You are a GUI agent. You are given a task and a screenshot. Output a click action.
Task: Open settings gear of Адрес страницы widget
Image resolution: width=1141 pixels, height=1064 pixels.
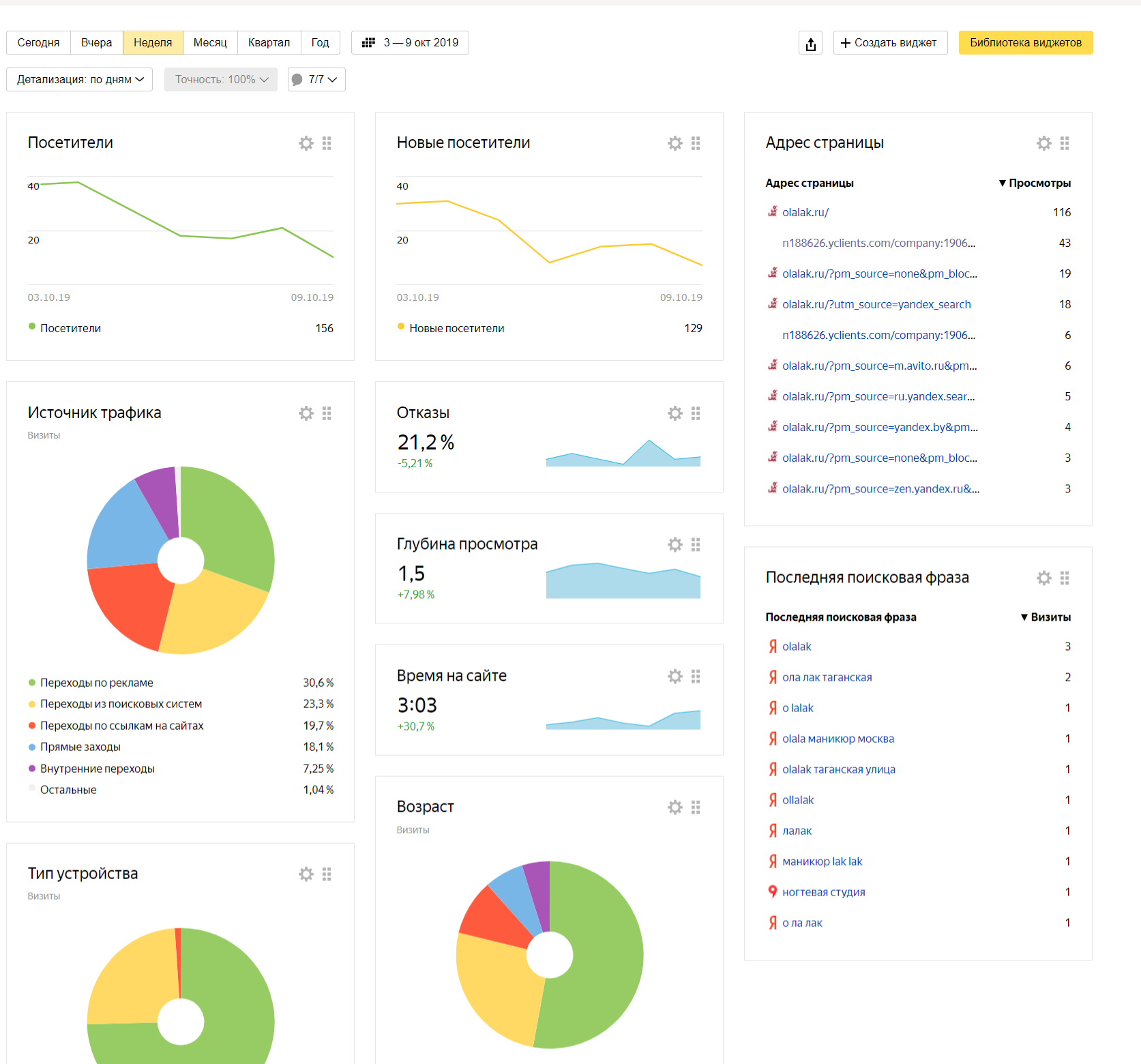1044,143
